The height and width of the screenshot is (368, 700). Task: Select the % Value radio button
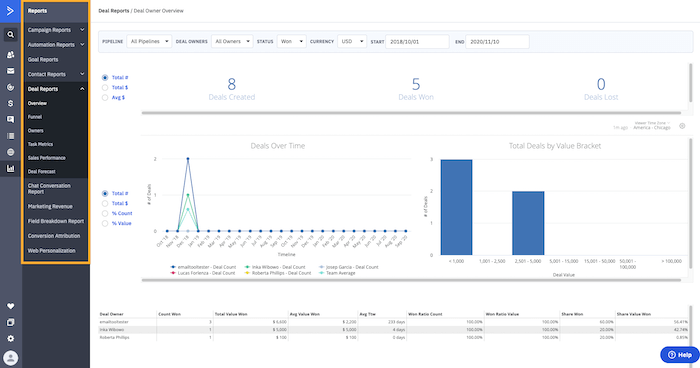[x=105, y=223]
